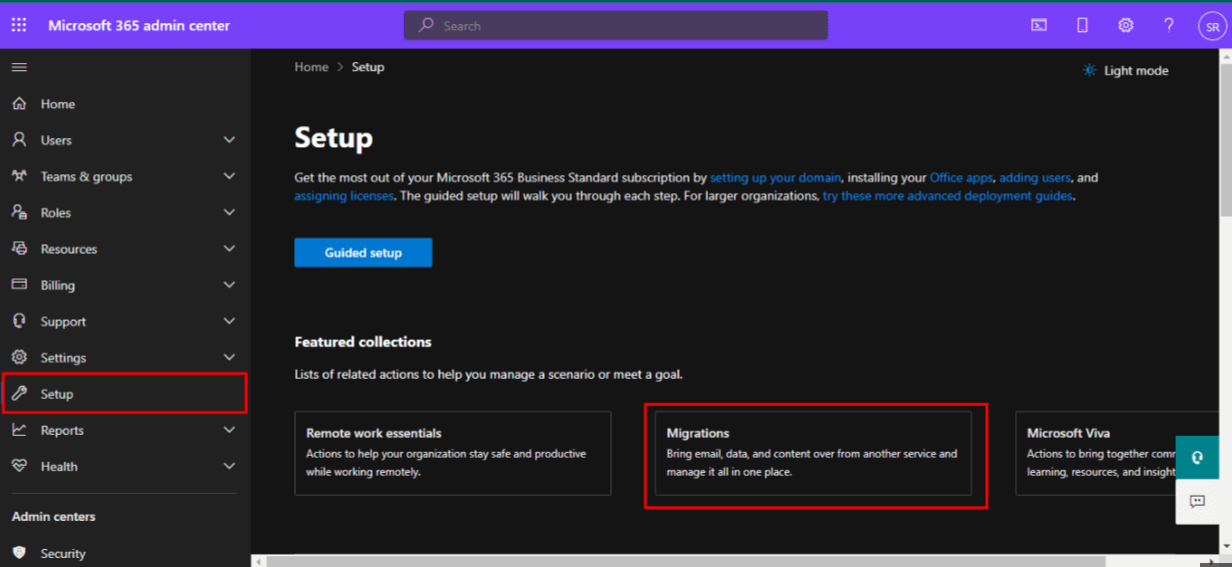1232x567 pixels.
Task: Open the SR account avatar
Action: pyautogui.click(x=1211, y=27)
